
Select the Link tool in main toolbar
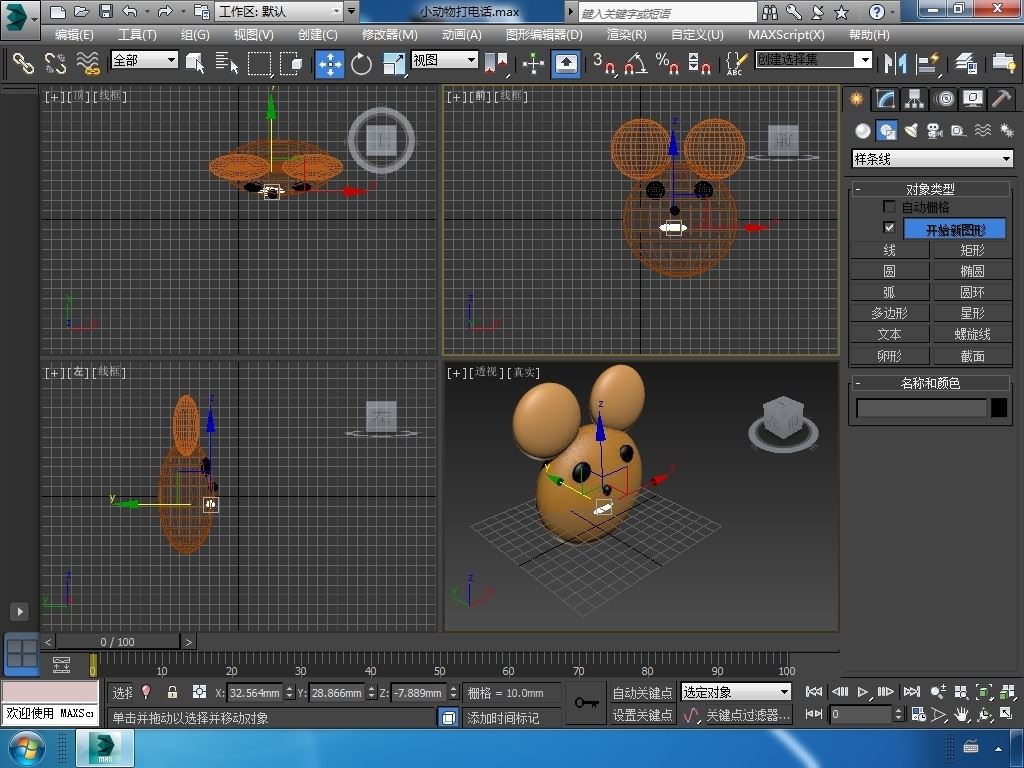pos(24,63)
